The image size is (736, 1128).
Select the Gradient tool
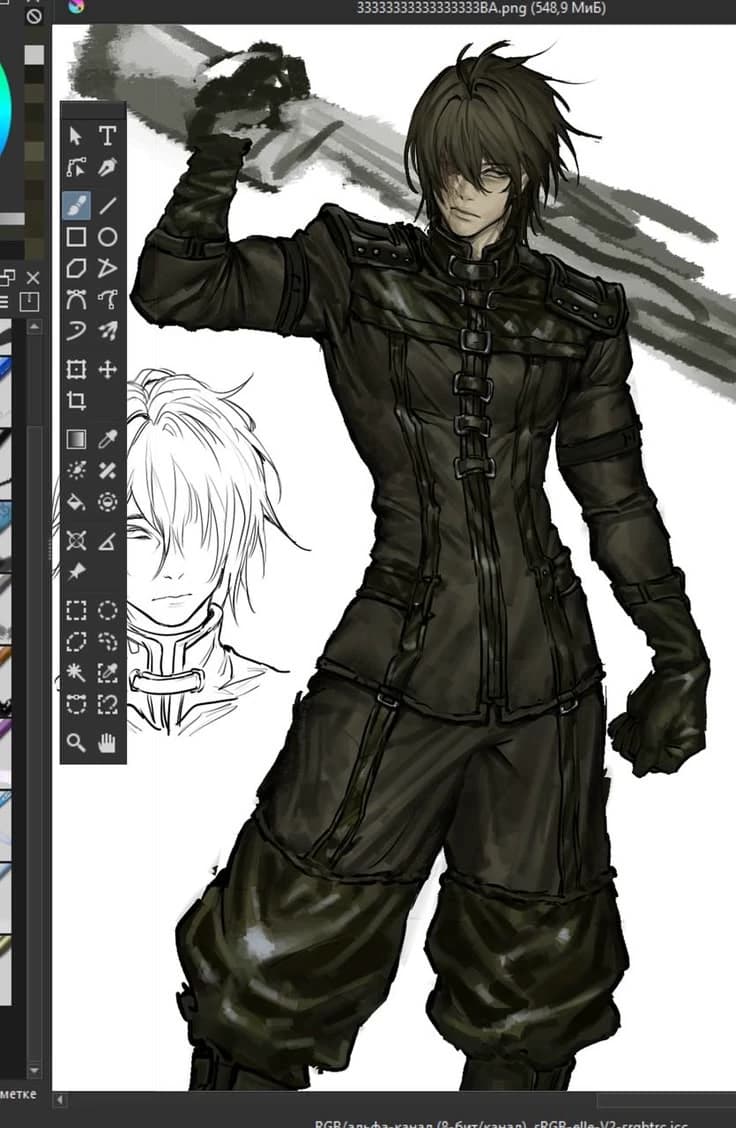coord(76,439)
